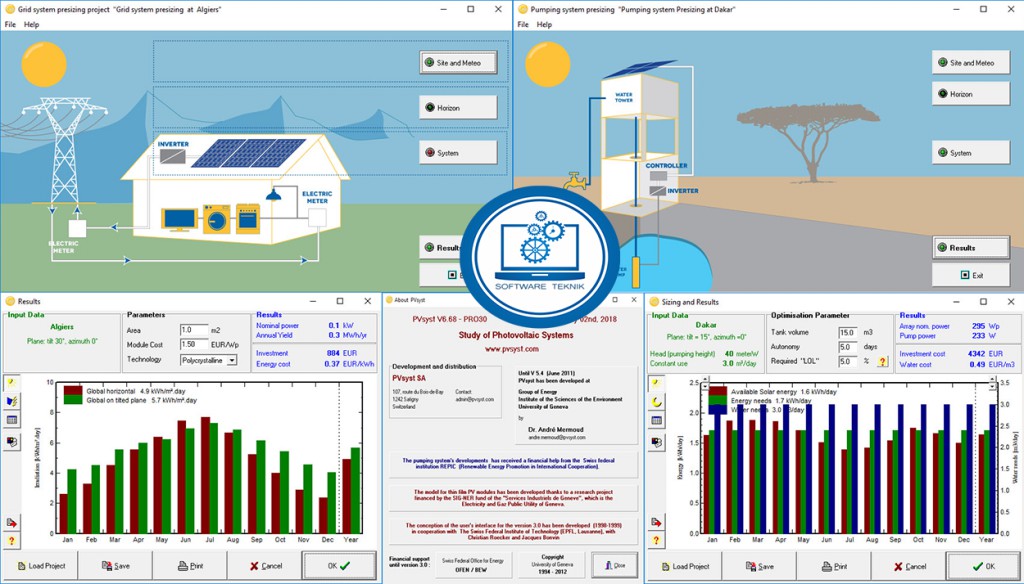1024x584 pixels.
Task: Open bottom-left help icon in Sizing and Results
Action: [656, 540]
